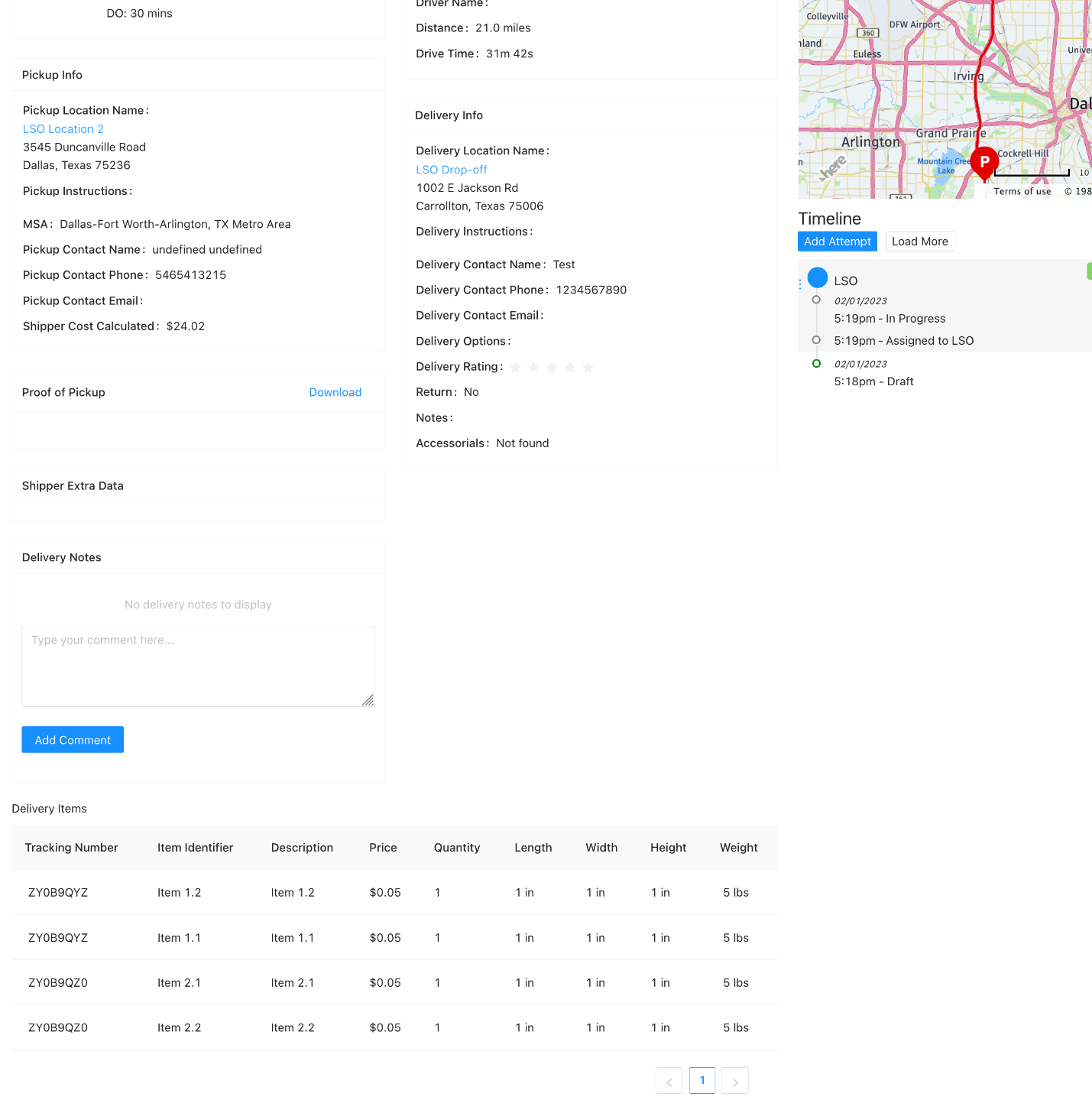Click the Tracking Number column header

pyautogui.click(x=71, y=848)
